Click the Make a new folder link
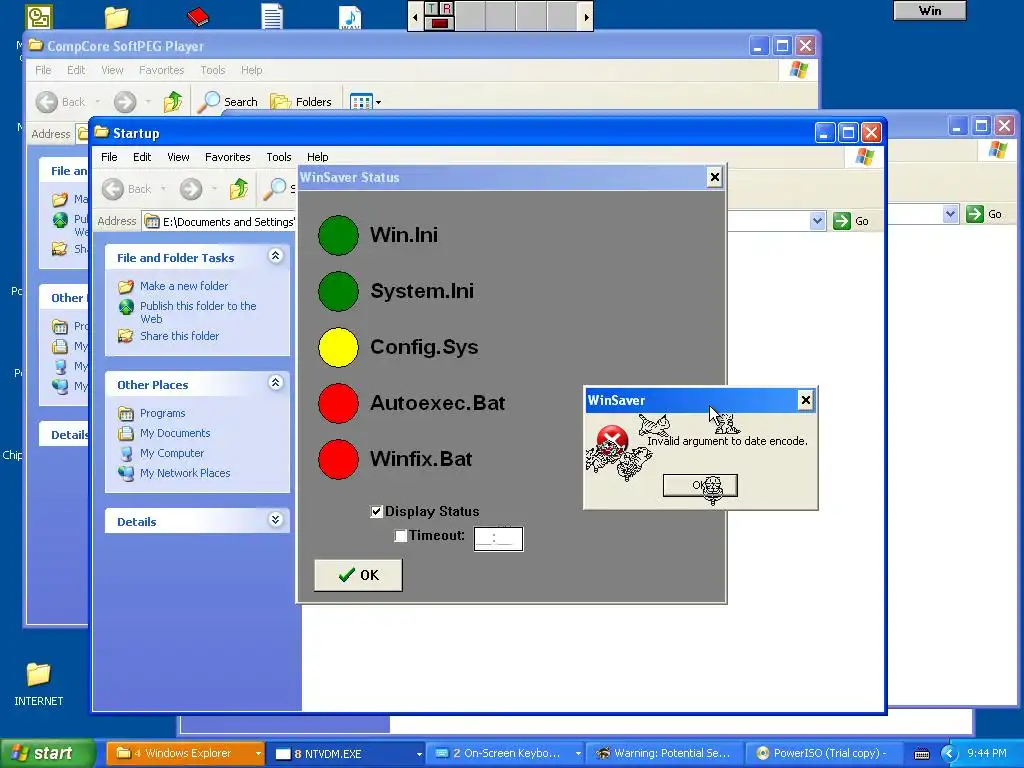Screen dimensions: 1024x768 point(184,286)
